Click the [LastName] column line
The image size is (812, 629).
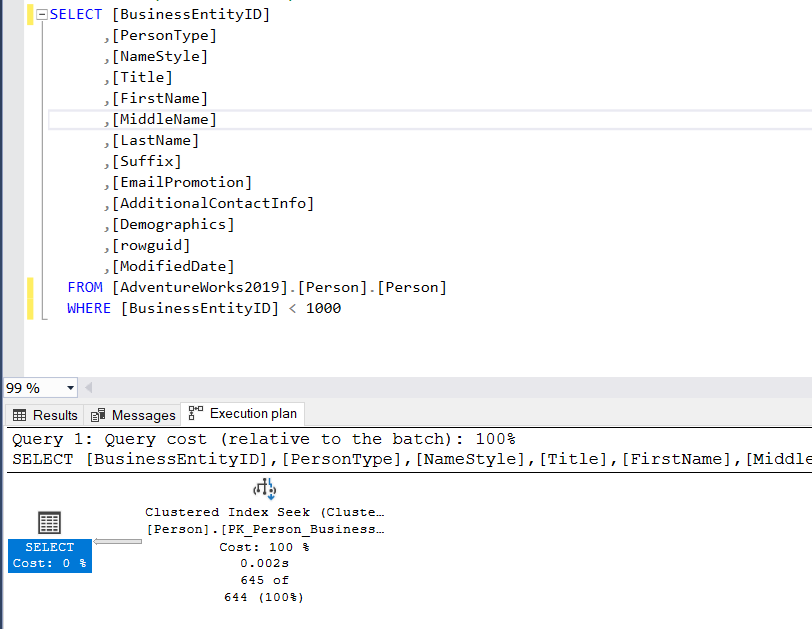151,140
